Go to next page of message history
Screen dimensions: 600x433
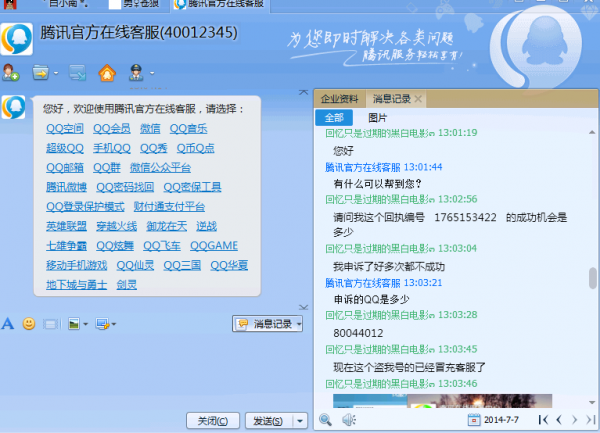[x=574, y=420]
